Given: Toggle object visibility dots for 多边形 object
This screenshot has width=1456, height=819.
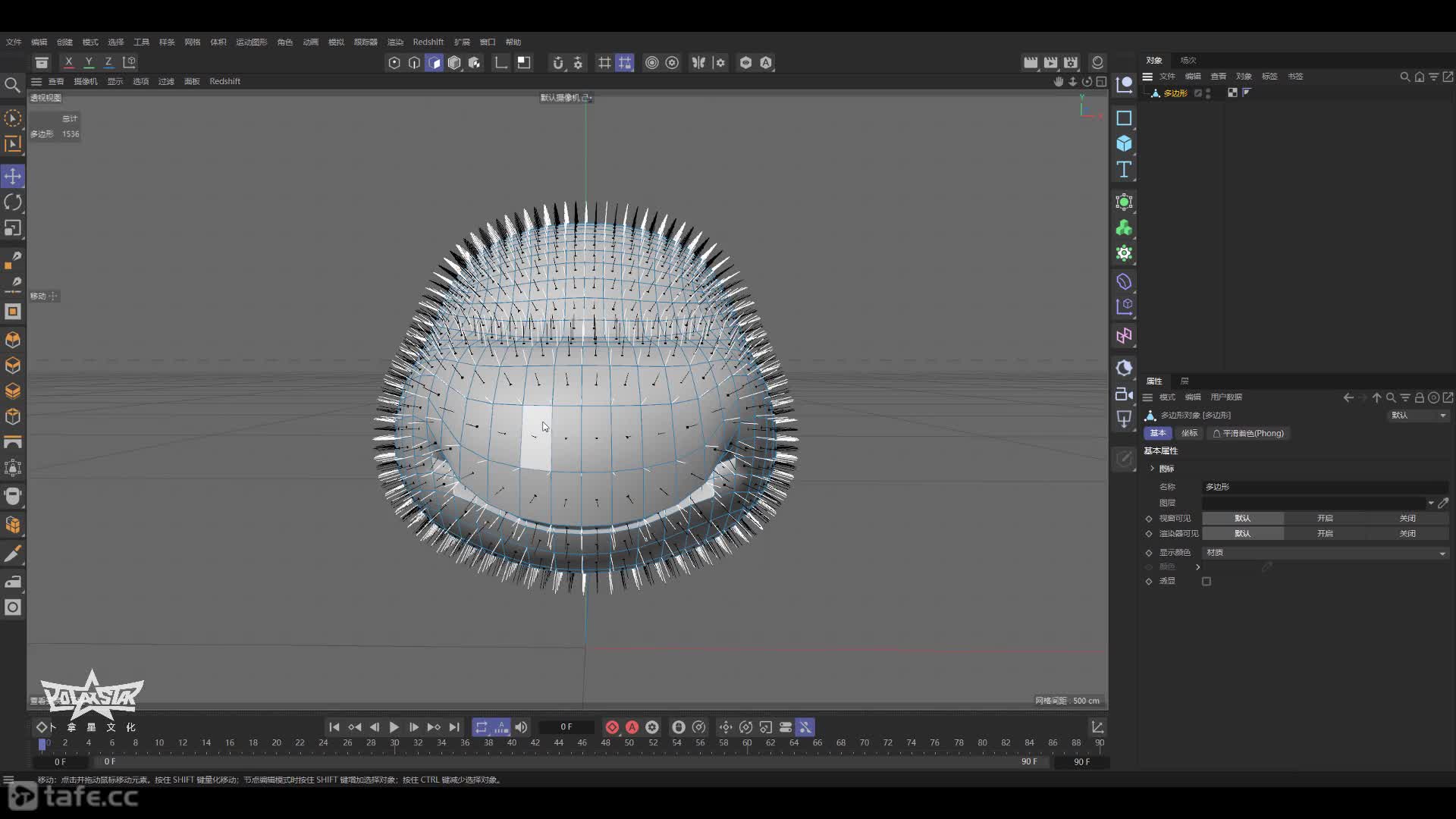Looking at the screenshot, I should pos(1208,93).
